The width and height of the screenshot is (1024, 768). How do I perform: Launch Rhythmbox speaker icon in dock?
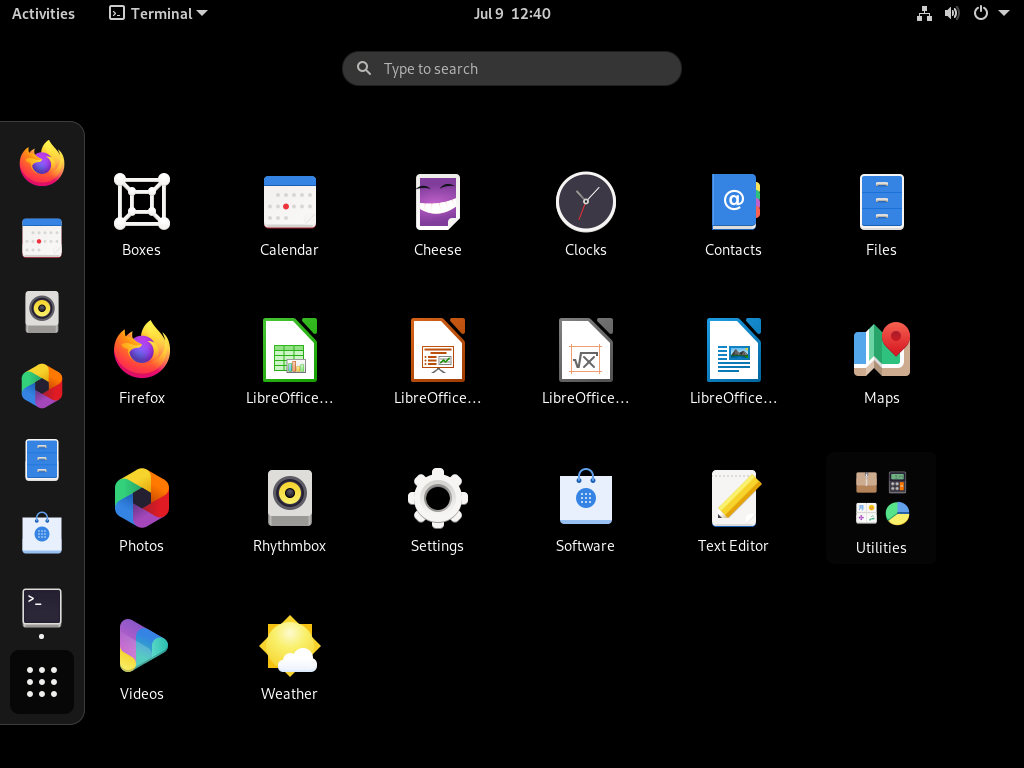pyautogui.click(x=42, y=312)
